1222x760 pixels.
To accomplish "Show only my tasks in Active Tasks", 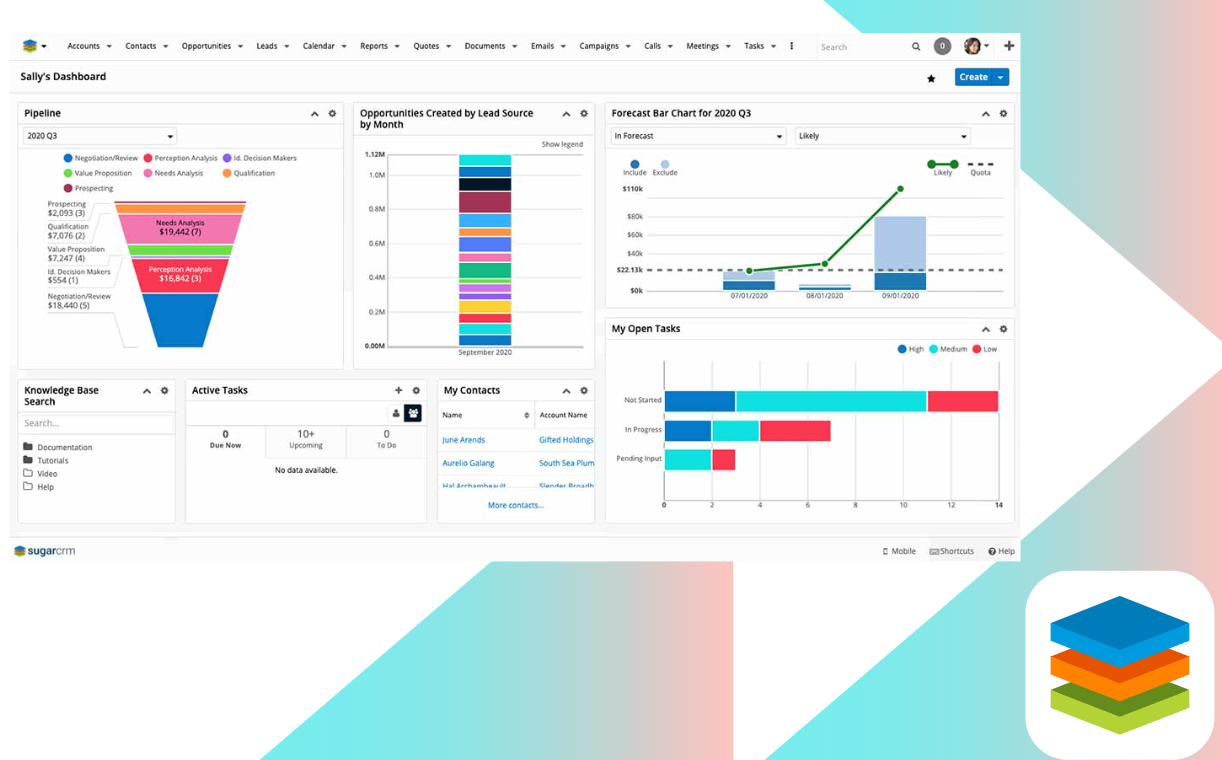I will coord(396,414).
